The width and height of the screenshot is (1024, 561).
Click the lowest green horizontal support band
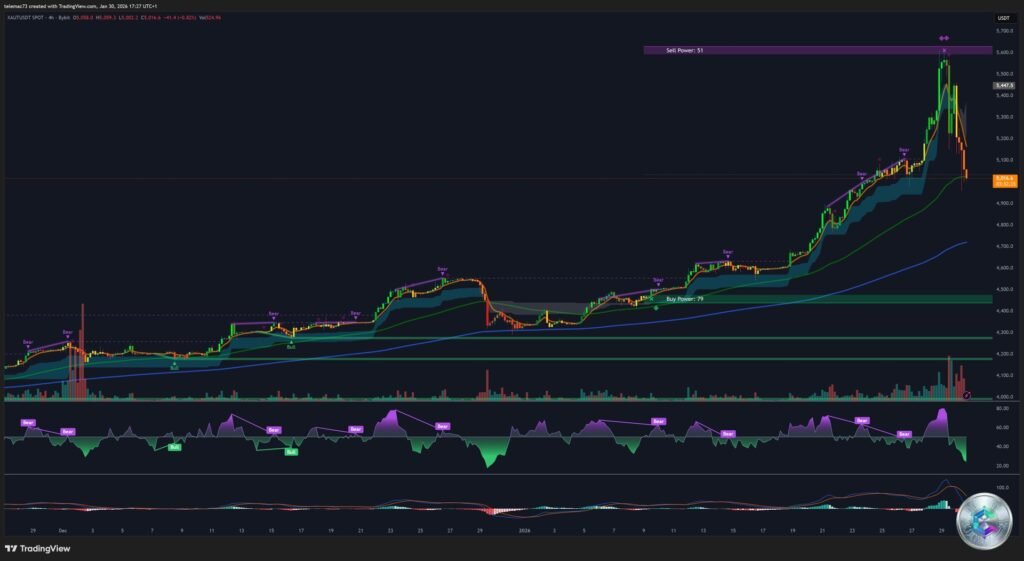click(x=500, y=358)
